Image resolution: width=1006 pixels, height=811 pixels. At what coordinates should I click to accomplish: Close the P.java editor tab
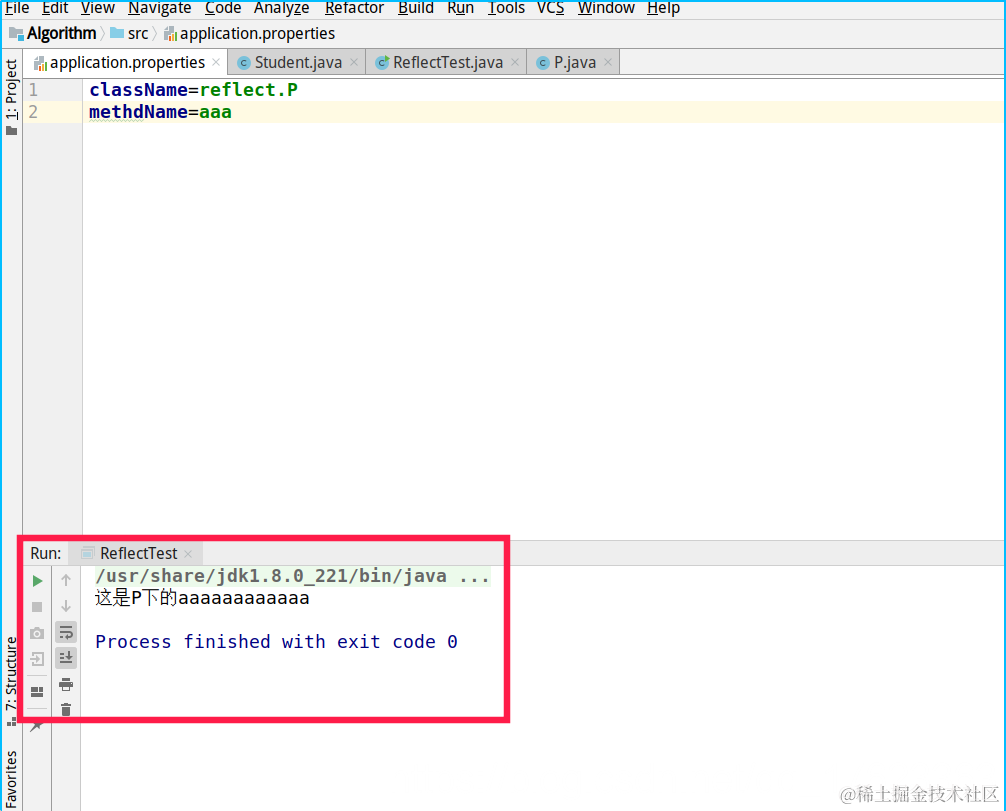(x=608, y=62)
